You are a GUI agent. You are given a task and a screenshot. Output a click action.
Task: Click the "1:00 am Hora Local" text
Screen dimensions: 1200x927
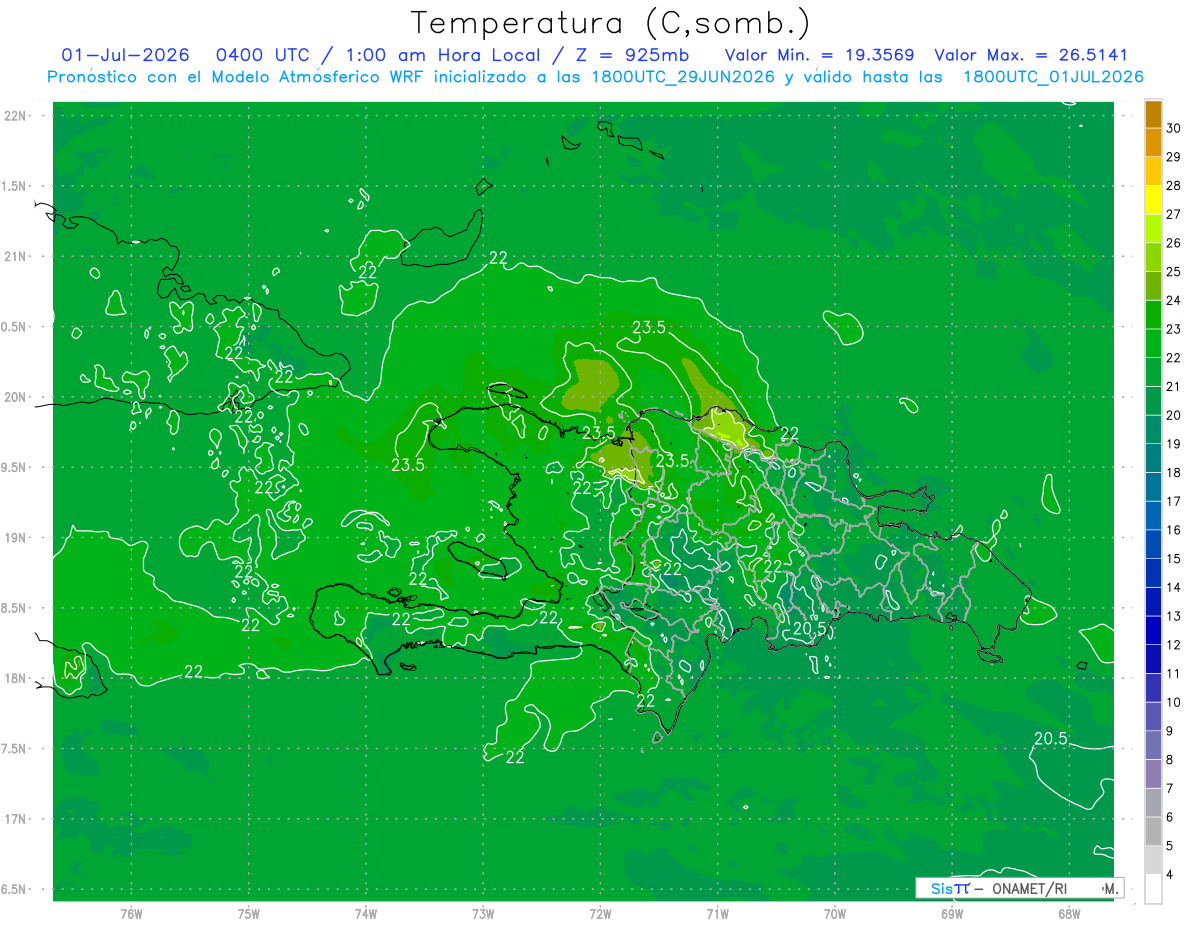[x=442, y=55]
